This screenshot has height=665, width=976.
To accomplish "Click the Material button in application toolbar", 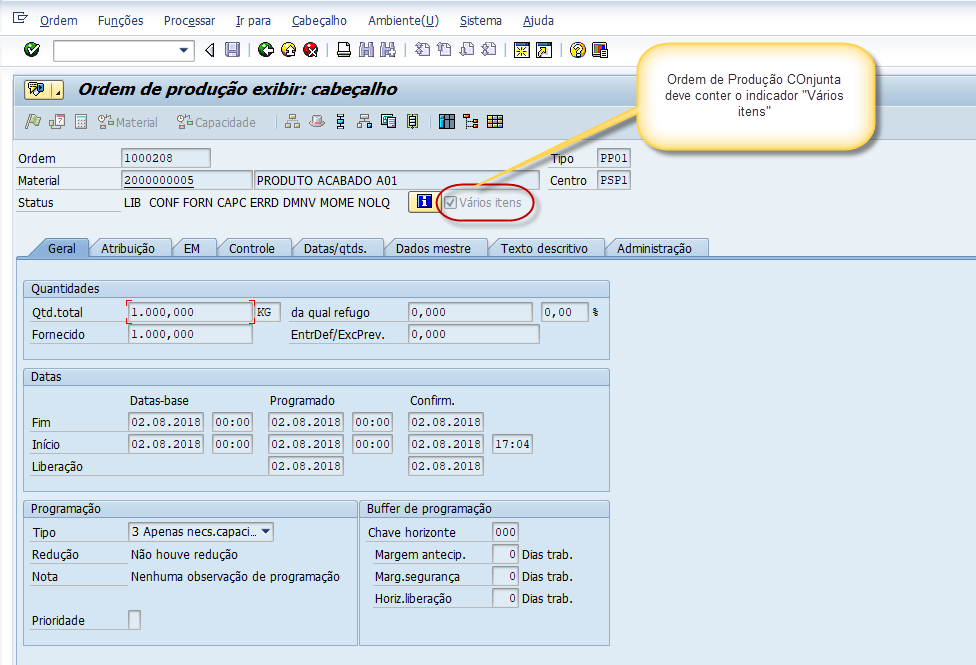I will (128, 122).
